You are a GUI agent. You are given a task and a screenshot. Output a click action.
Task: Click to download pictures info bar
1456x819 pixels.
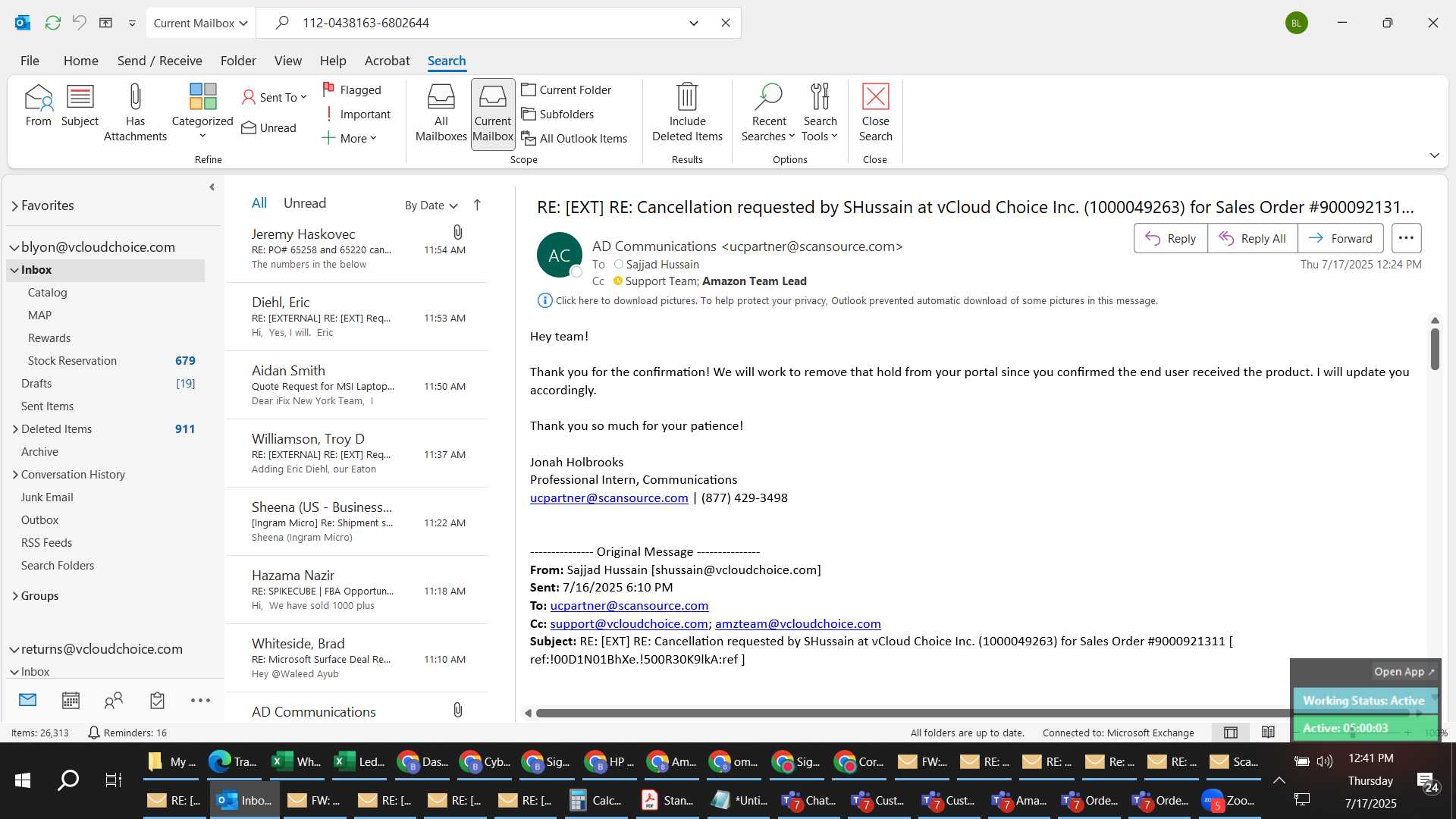coord(848,301)
